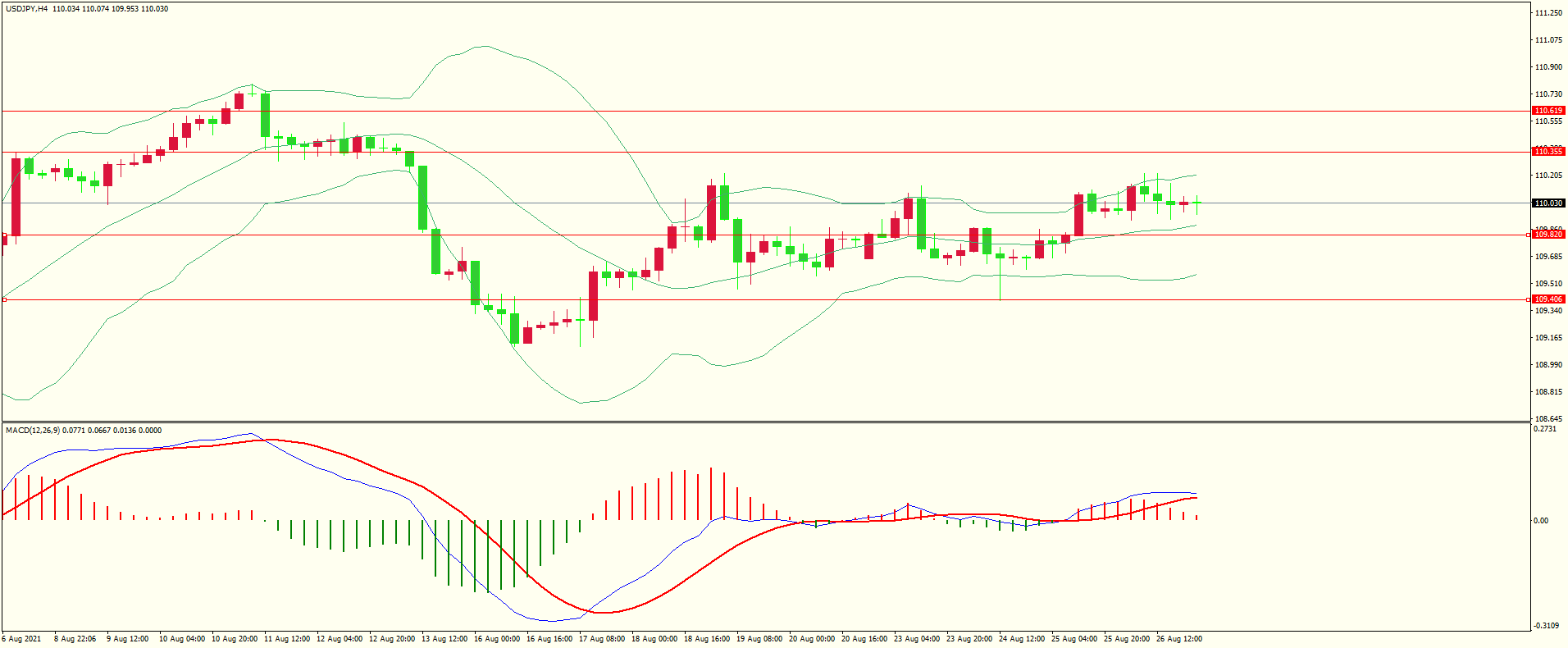Click the 12 Aug 04:00 time label
Screen dimensions: 1568x648
click(340, 639)
